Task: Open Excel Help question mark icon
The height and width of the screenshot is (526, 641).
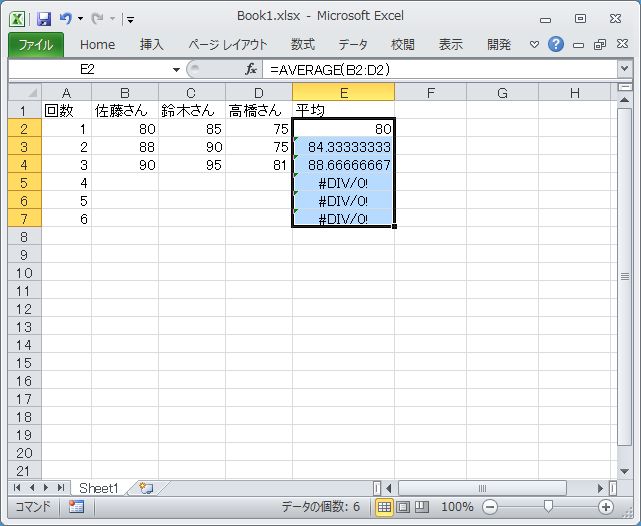Action: (556, 44)
